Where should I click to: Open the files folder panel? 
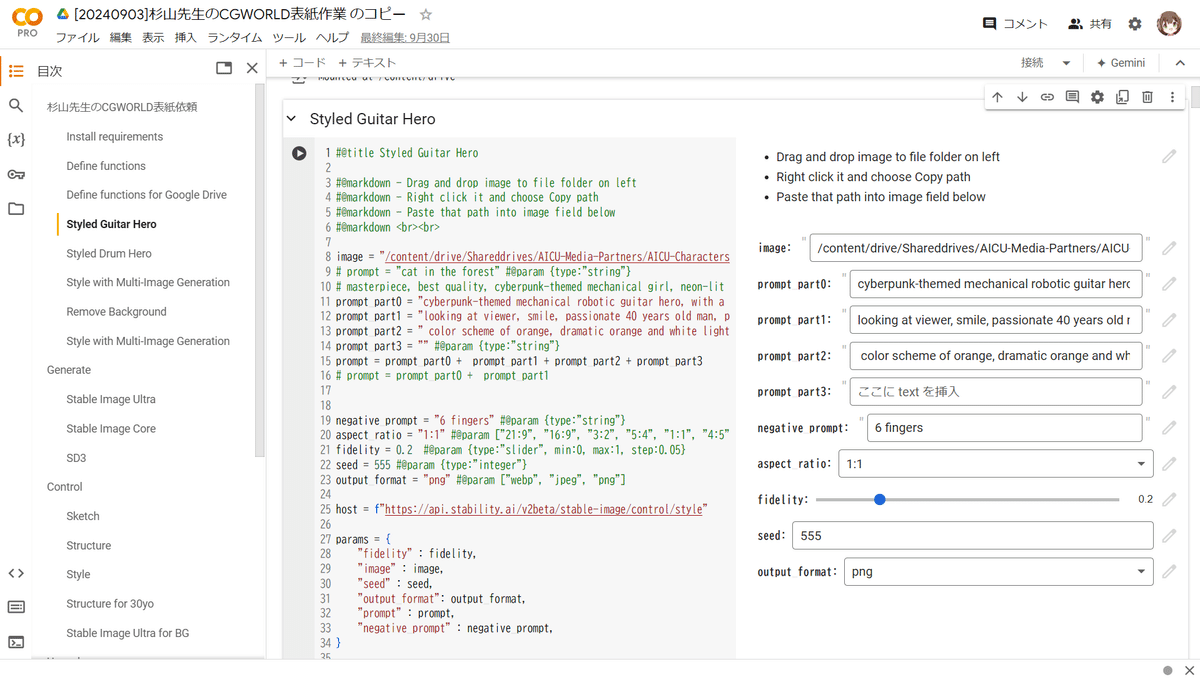[16, 209]
